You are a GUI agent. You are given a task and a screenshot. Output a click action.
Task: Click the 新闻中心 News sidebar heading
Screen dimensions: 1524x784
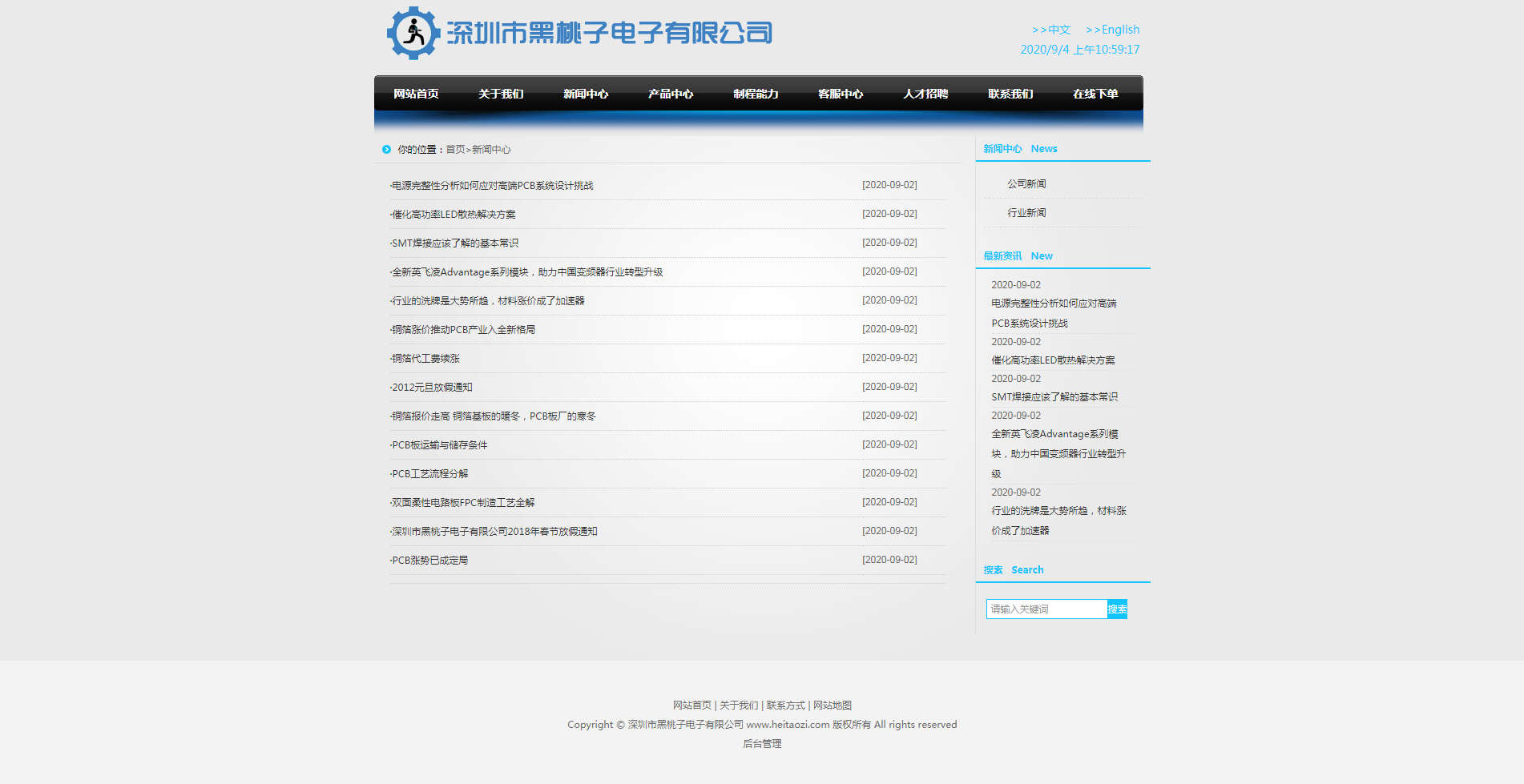coord(1020,149)
